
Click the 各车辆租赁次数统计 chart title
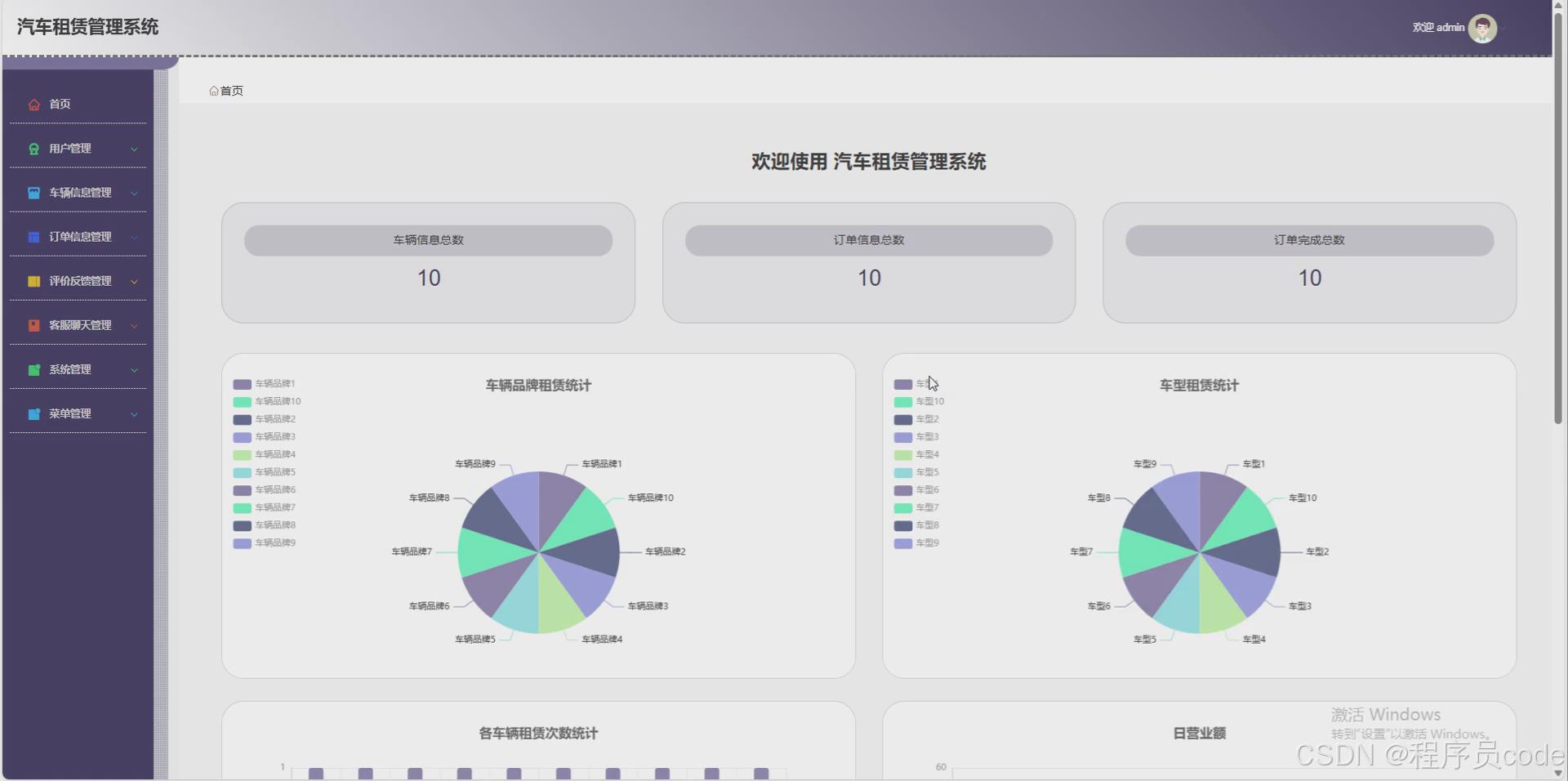538,734
